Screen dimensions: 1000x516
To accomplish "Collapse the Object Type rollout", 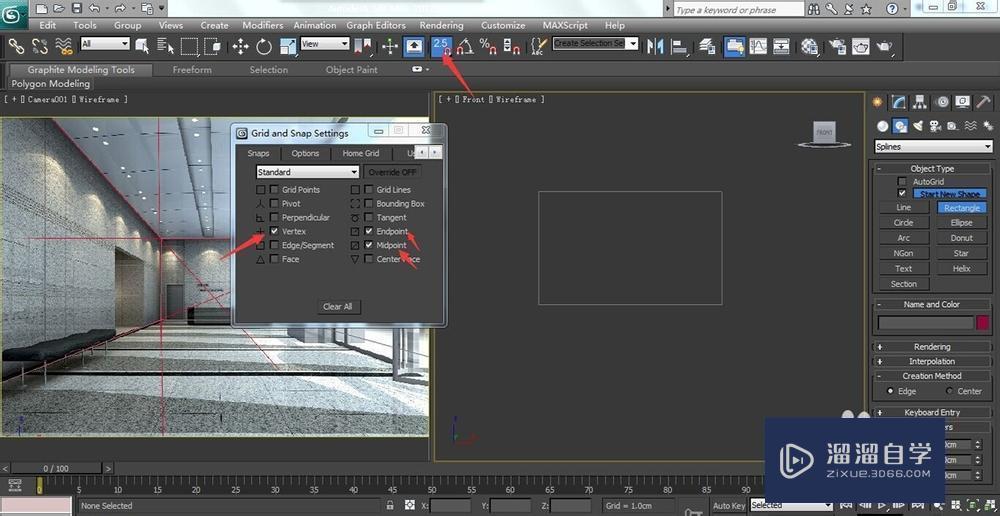I will 932,168.
